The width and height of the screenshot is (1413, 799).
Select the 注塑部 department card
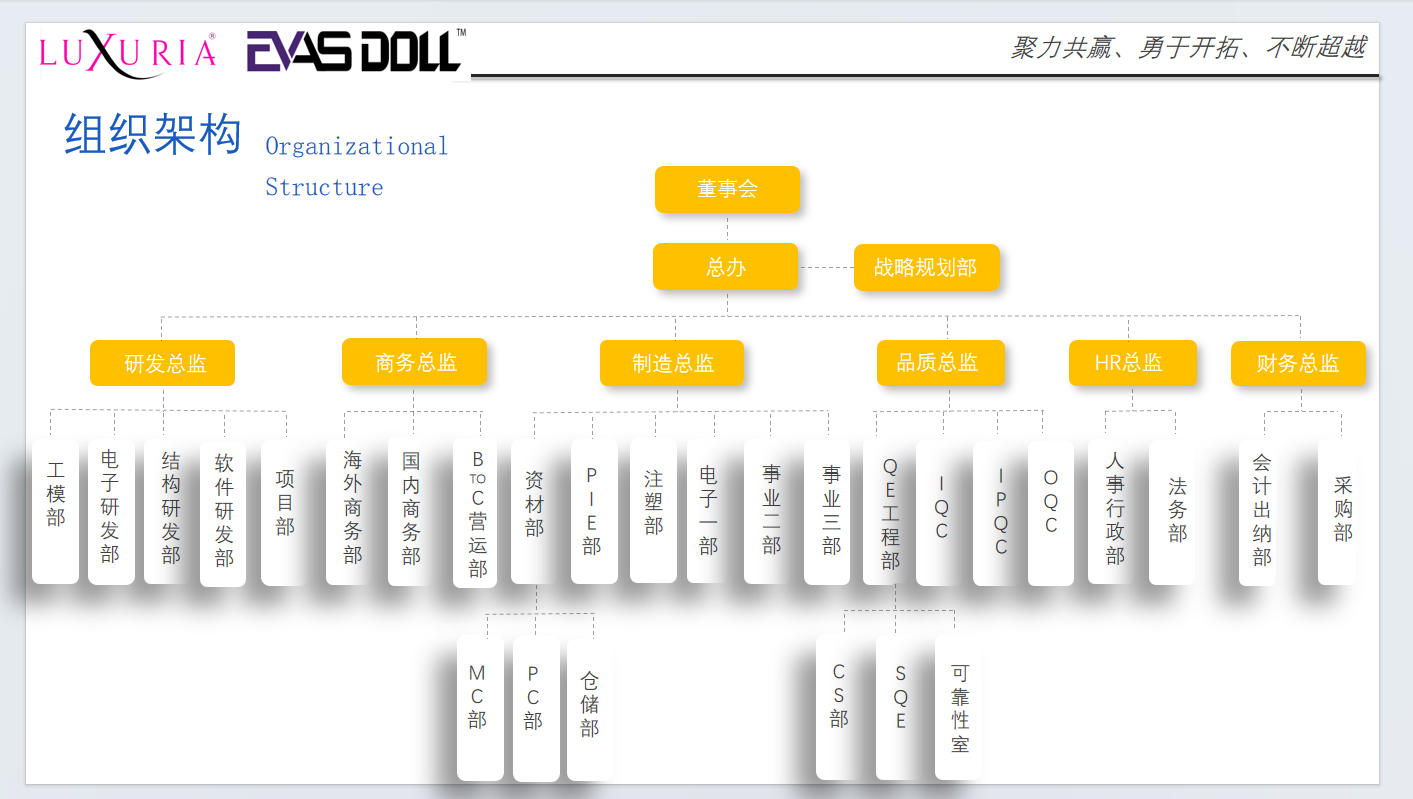tap(653, 512)
